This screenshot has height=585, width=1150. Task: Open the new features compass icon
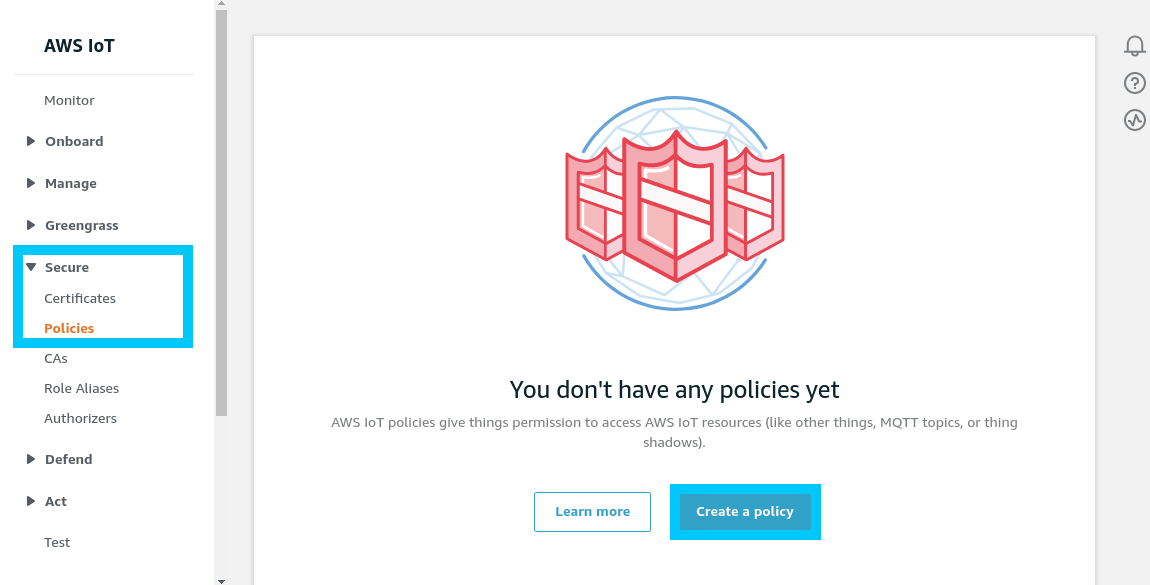[1134, 119]
